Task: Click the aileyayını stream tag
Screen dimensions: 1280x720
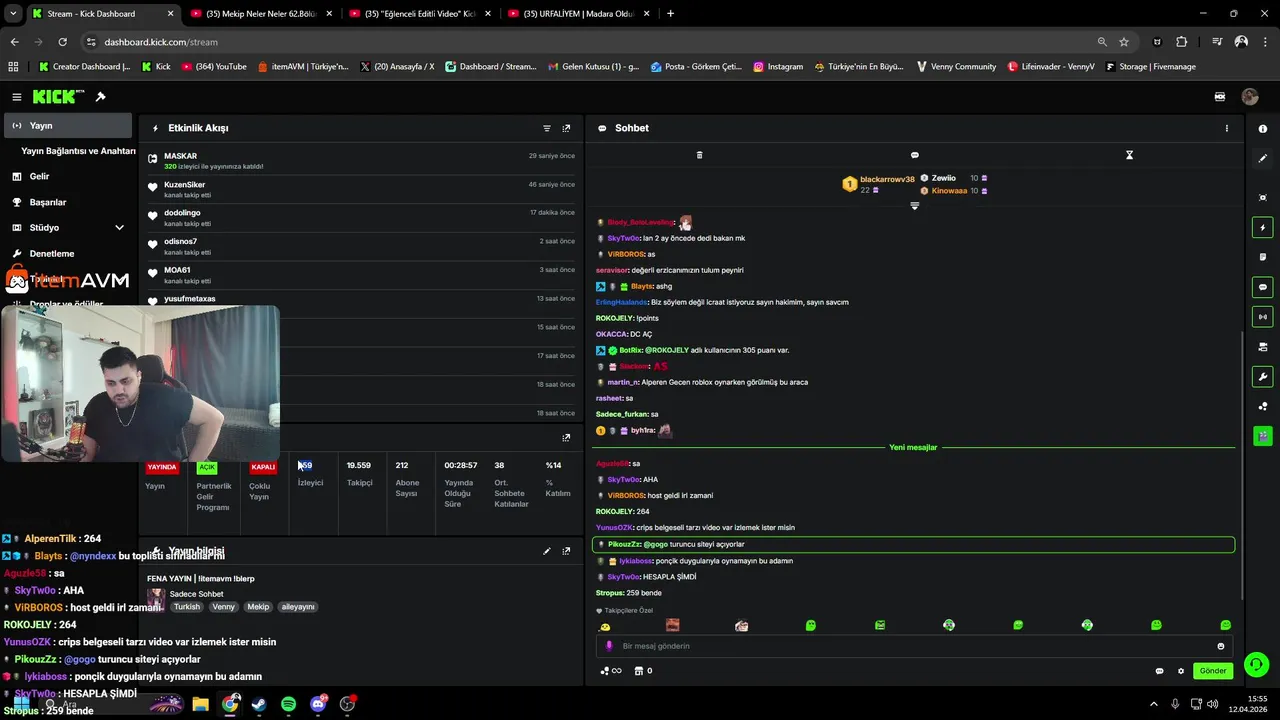Action: (x=298, y=607)
